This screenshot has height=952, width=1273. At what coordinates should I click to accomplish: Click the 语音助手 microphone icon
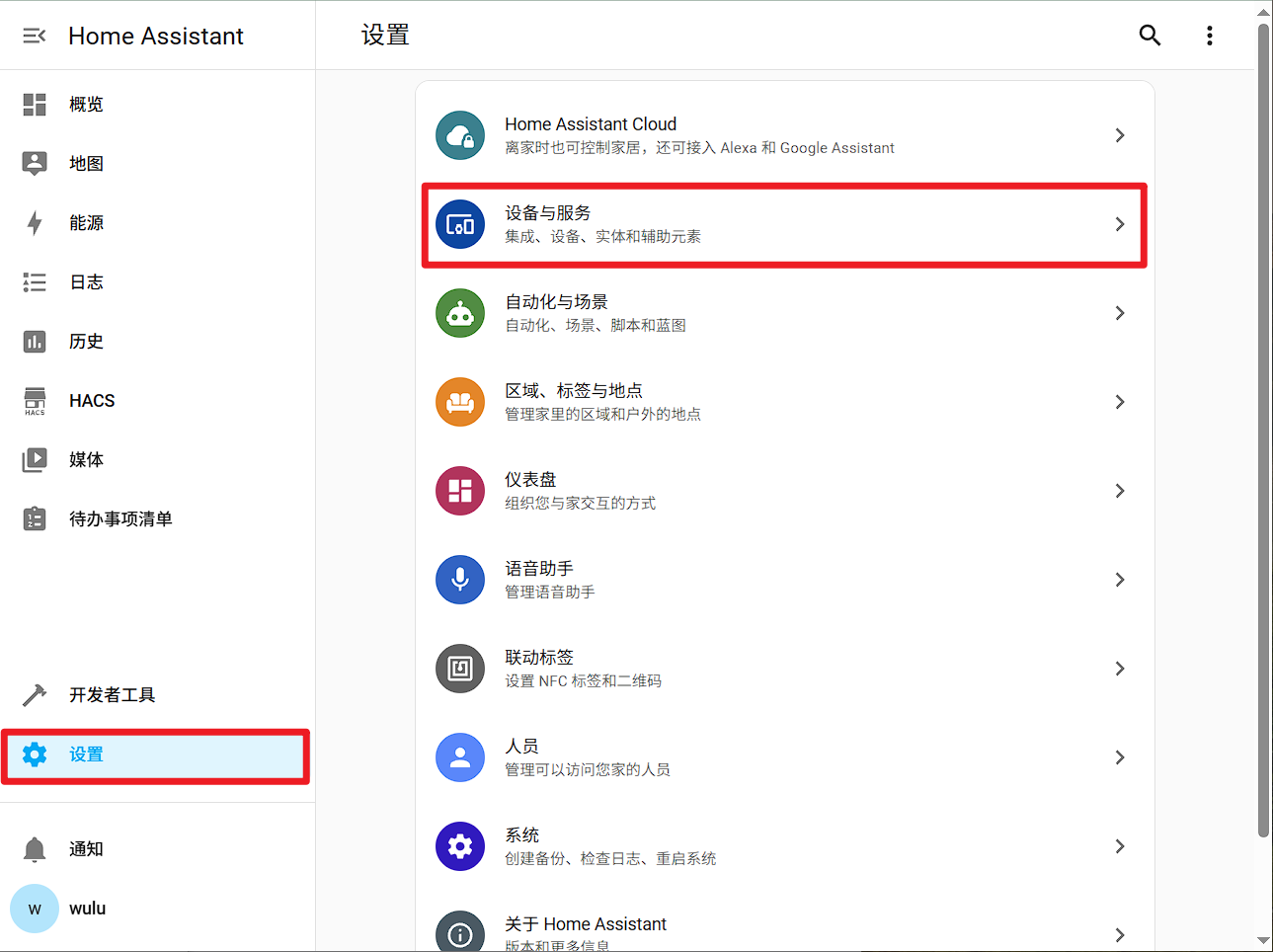(460, 580)
